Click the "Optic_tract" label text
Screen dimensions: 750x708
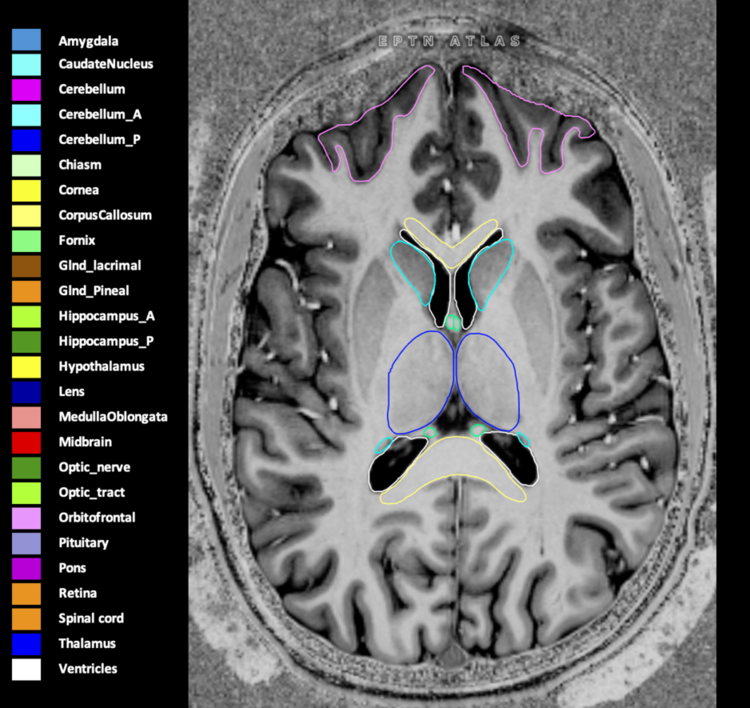point(91,493)
